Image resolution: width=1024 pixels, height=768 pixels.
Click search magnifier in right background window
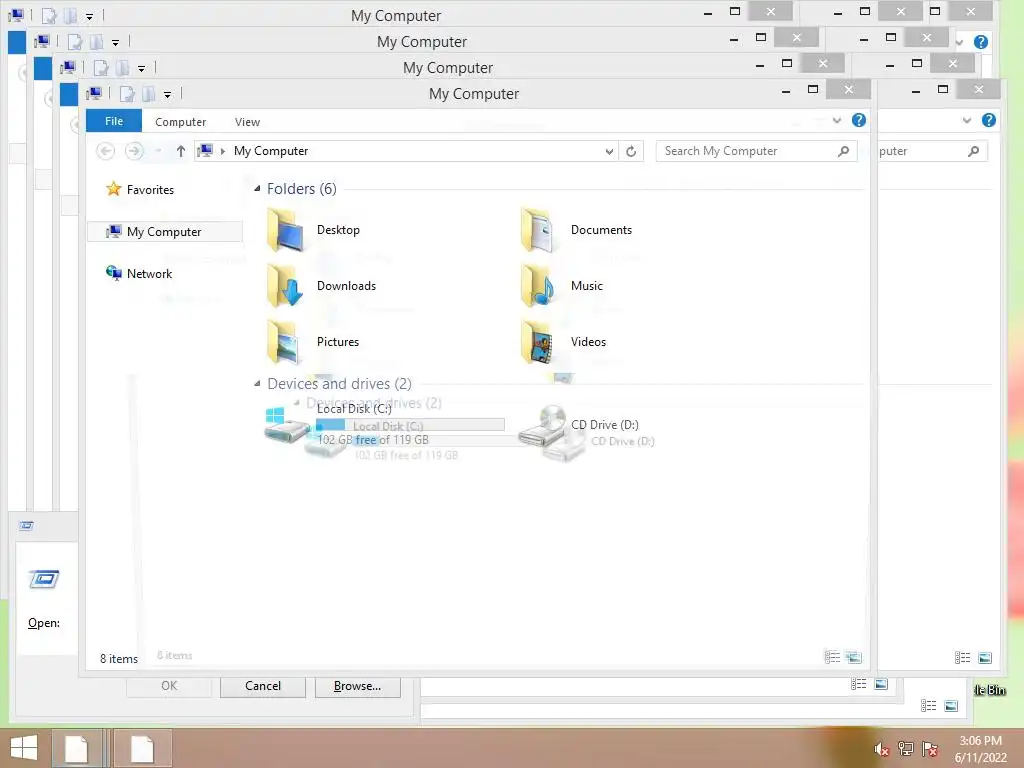[x=973, y=151]
